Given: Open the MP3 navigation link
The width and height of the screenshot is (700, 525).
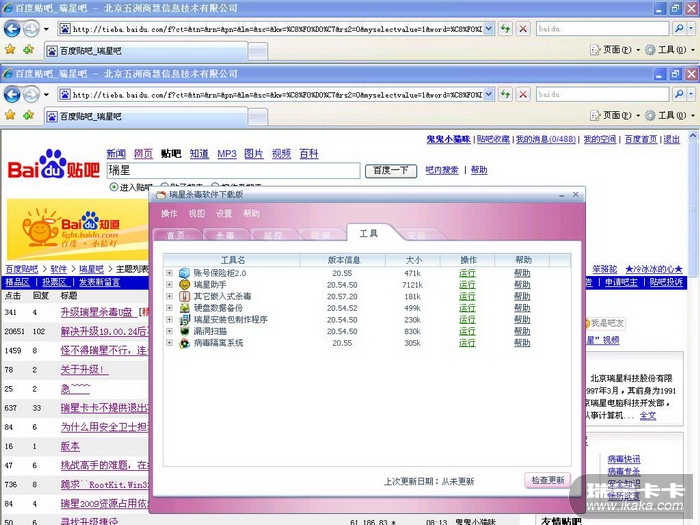Looking at the screenshot, I should pyautogui.click(x=227, y=154).
